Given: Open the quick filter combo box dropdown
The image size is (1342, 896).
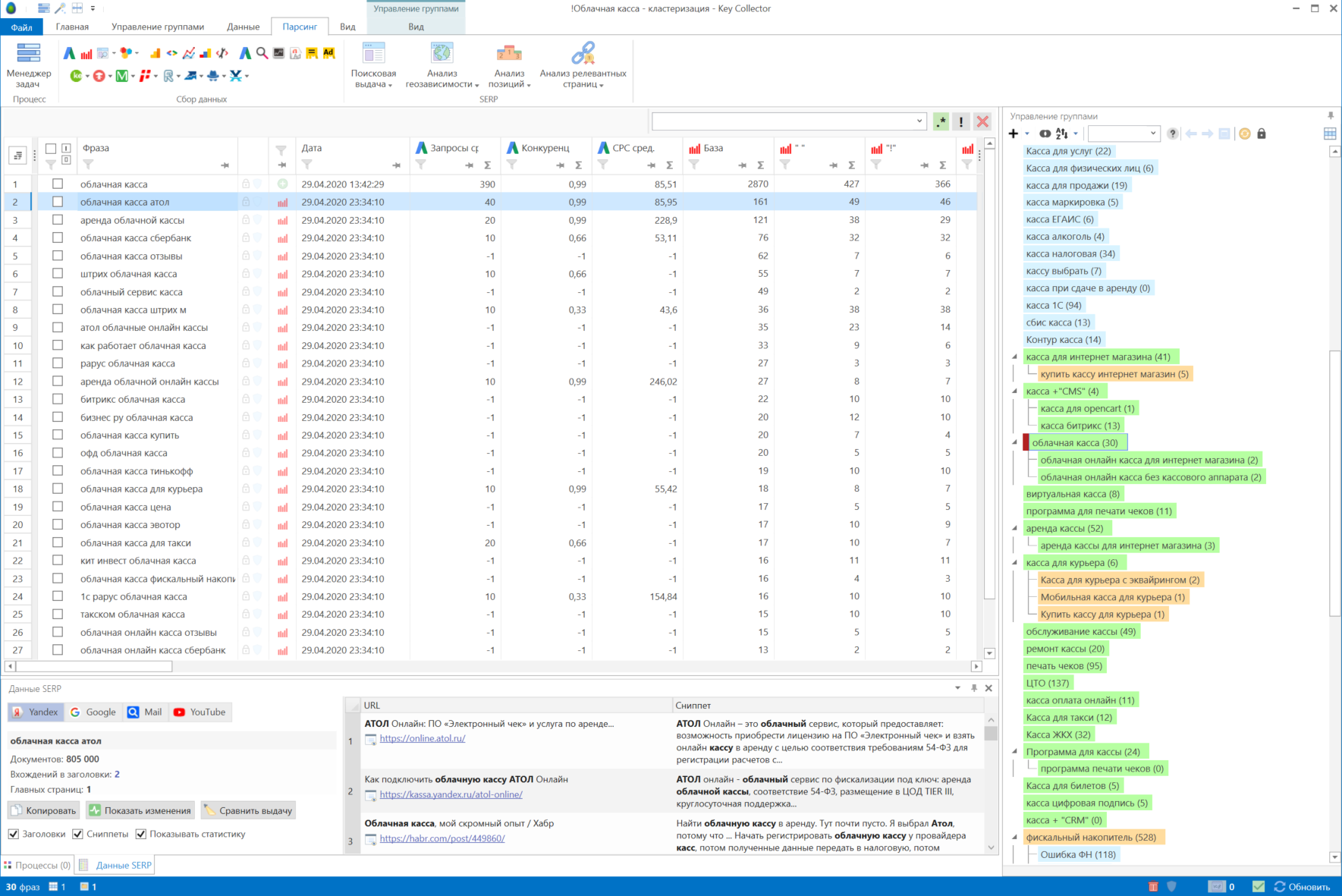Looking at the screenshot, I should click(919, 121).
